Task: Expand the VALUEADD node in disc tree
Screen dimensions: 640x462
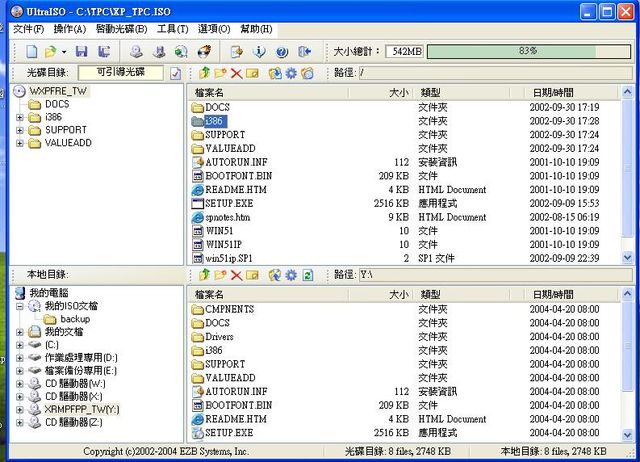Action: (20, 143)
